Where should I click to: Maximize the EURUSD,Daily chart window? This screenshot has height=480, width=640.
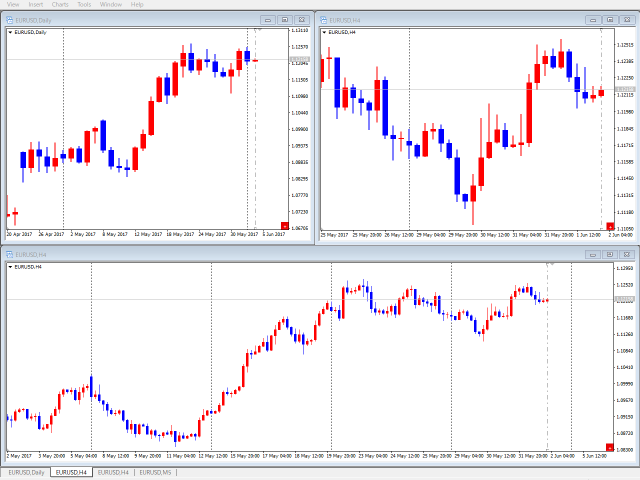284,19
